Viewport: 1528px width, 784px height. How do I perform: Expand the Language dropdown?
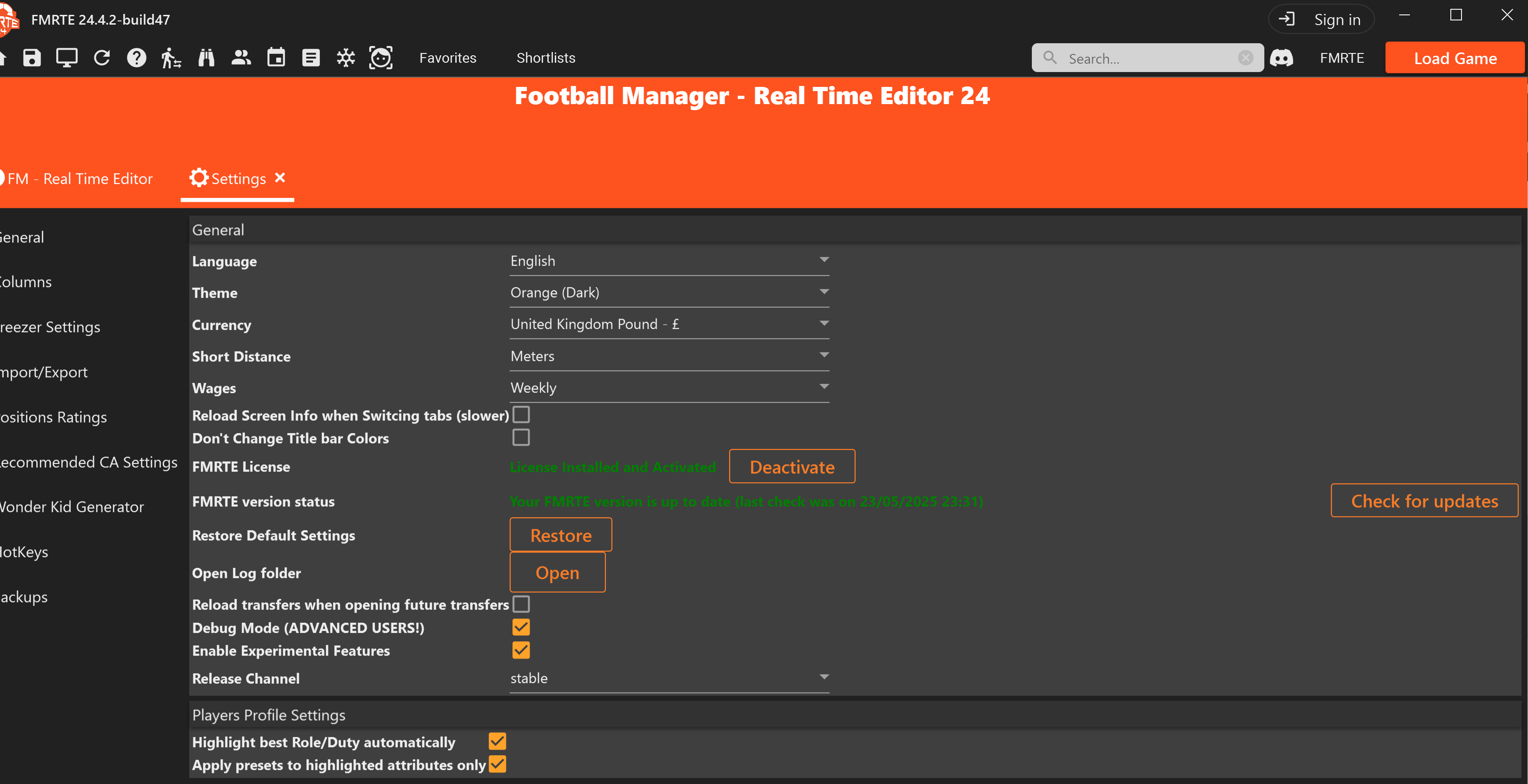pos(669,261)
